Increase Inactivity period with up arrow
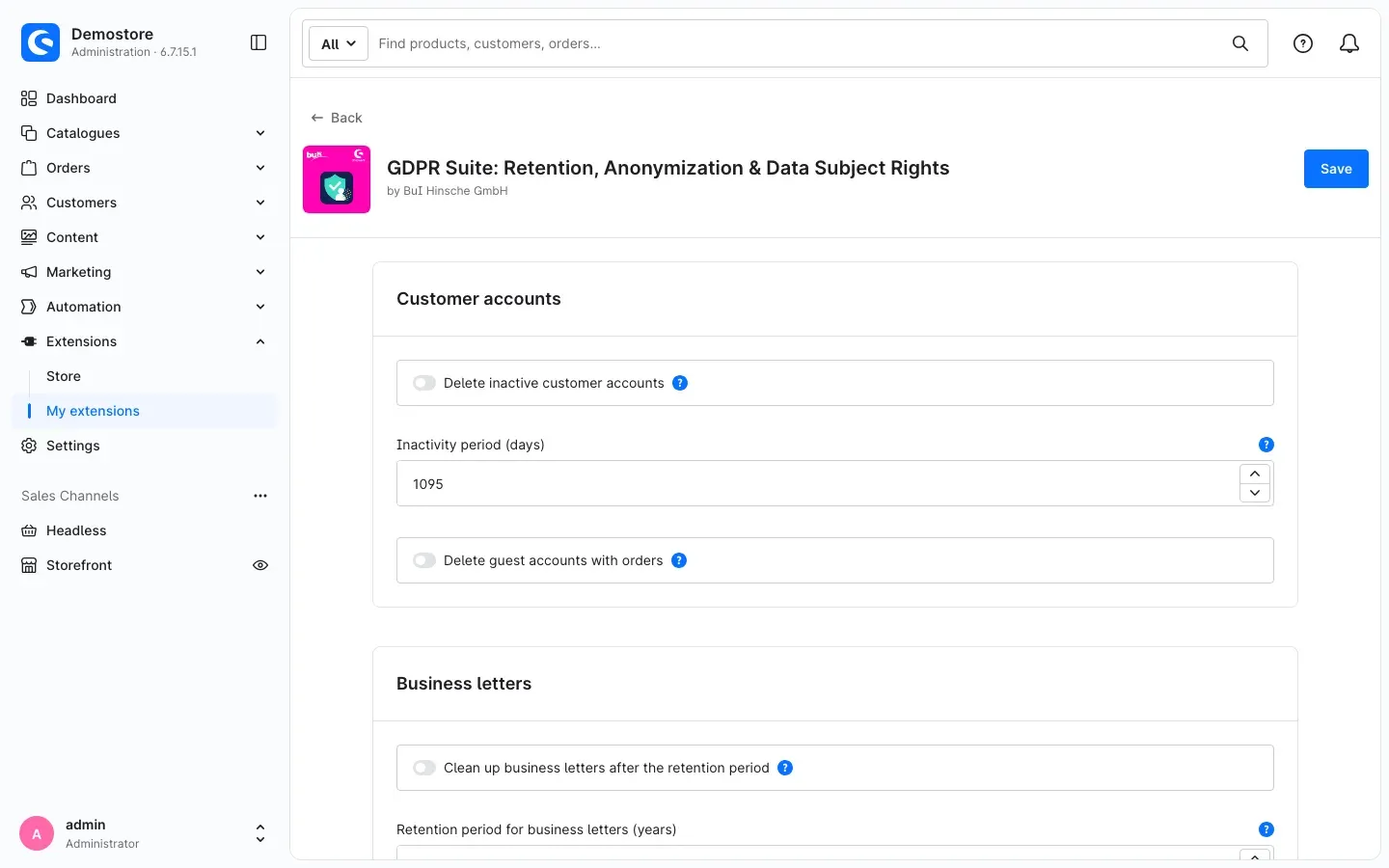The width and height of the screenshot is (1389, 868). coord(1255,474)
